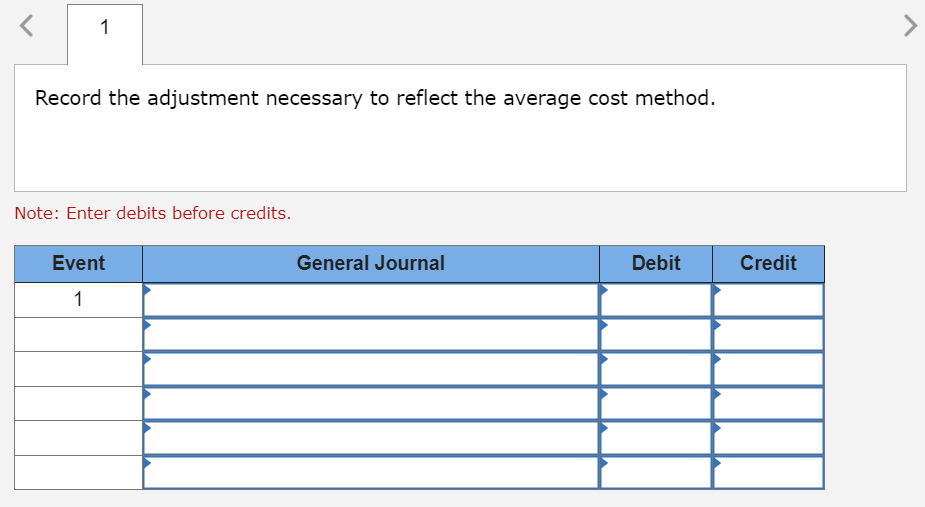Click the 'Enter debits before credits' note
This screenshot has width=925, height=507.
pyautogui.click(x=153, y=213)
